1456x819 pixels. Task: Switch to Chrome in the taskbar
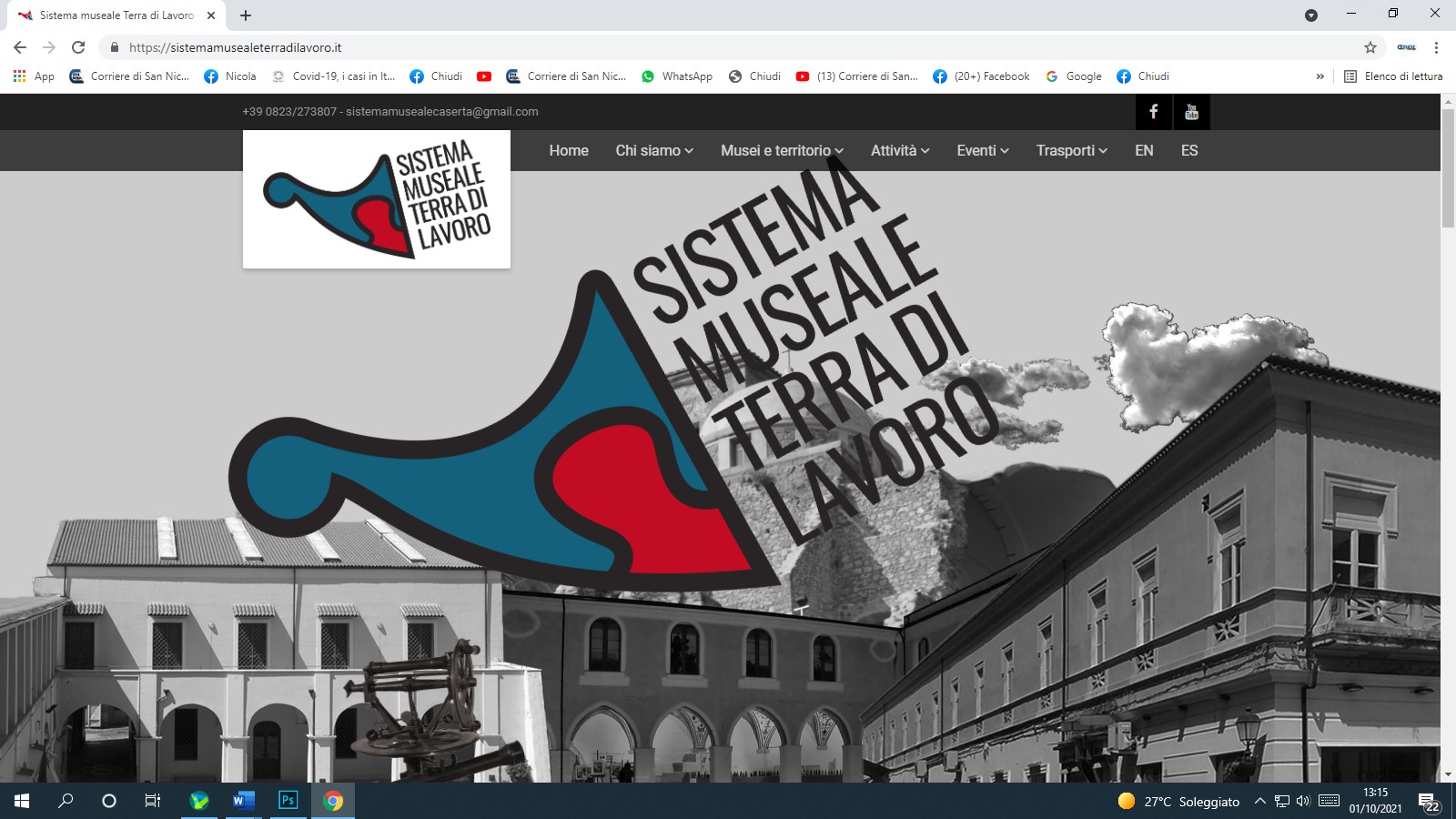pos(333,801)
